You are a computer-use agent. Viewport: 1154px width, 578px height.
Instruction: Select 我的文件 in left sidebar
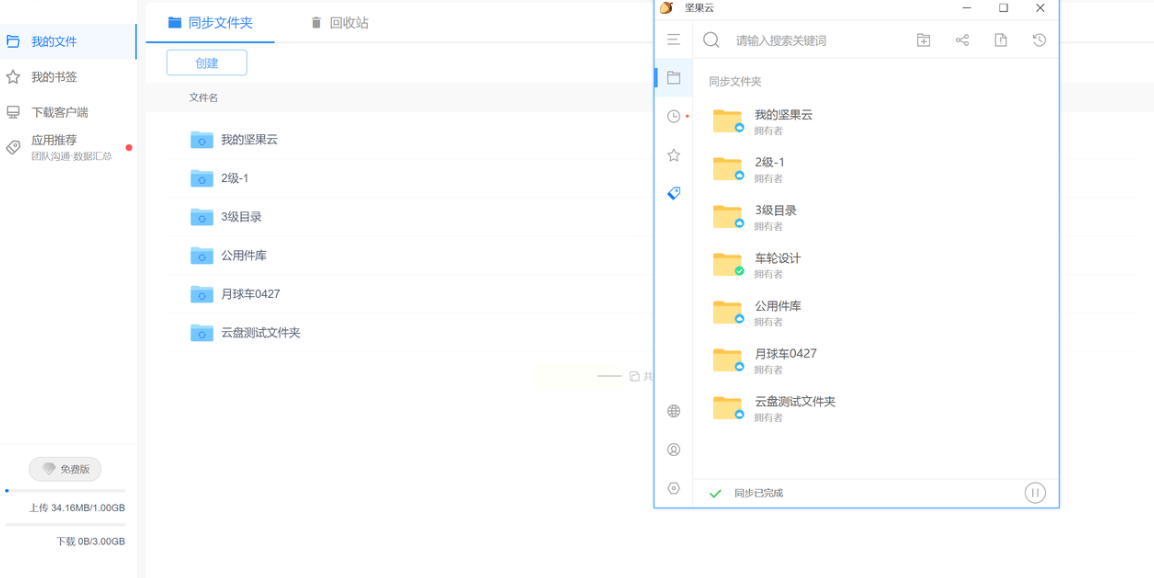(x=68, y=41)
